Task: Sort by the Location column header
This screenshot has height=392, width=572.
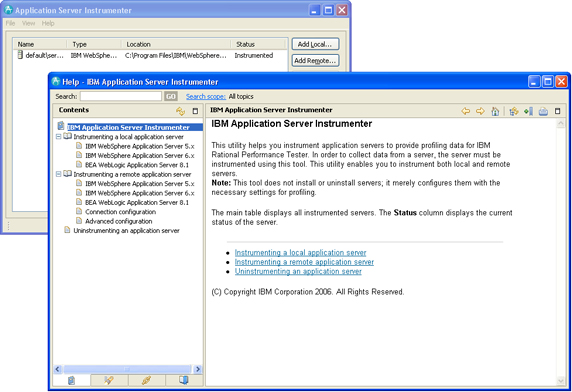Action: pos(176,44)
